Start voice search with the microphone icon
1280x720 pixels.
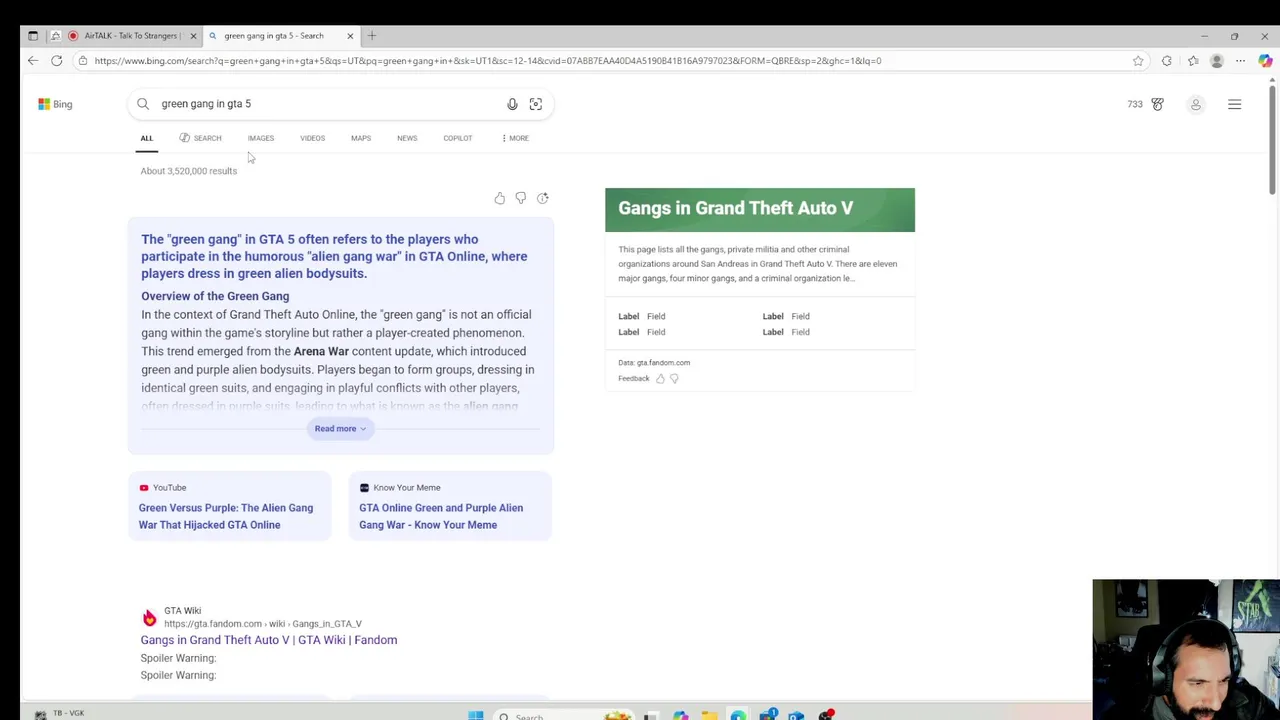click(x=512, y=104)
